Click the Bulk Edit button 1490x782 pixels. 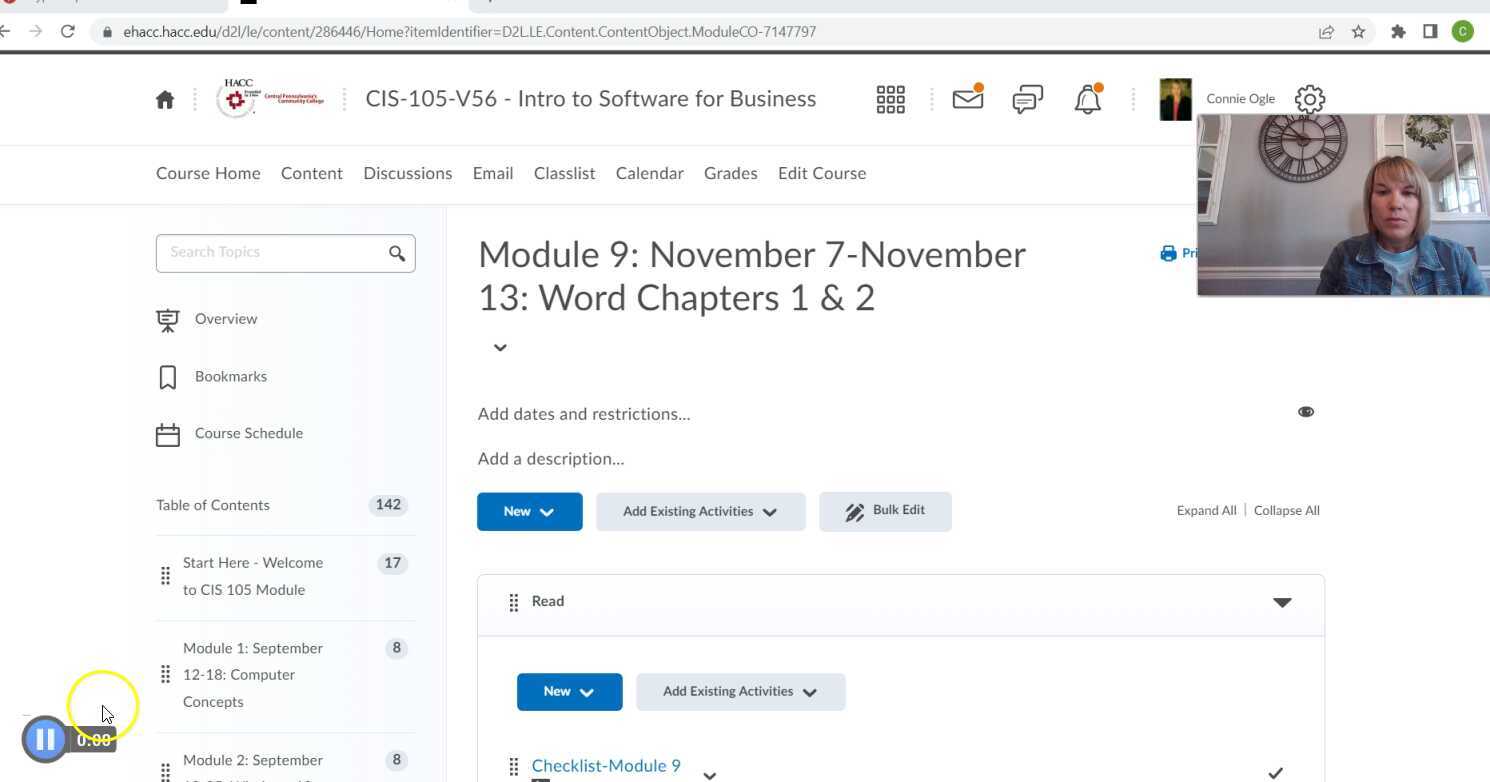tap(885, 511)
